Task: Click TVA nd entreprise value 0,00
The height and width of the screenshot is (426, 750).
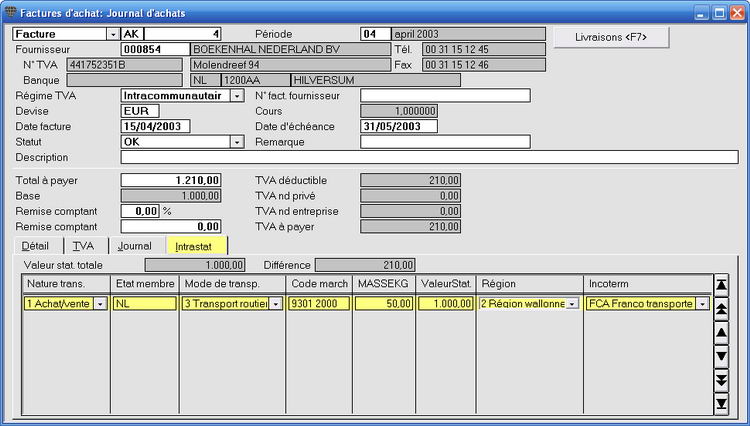Action: (x=410, y=211)
